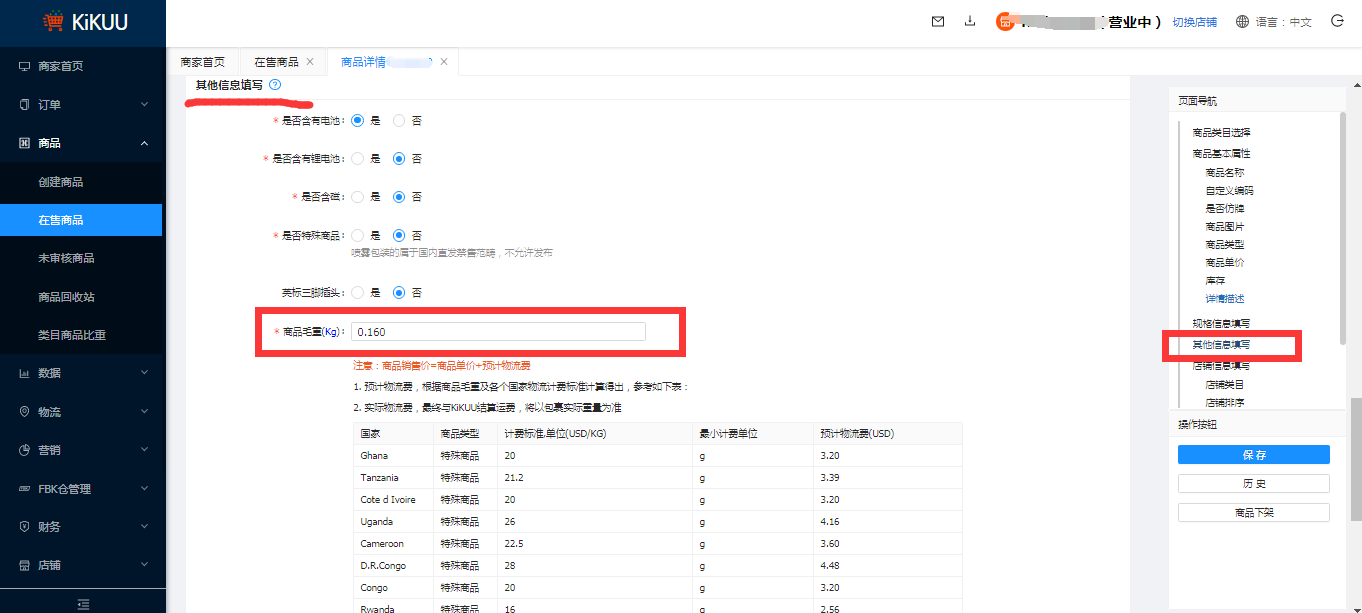This screenshot has width=1362, height=613.
Task: Close the 在售商品 tab
Action: [310, 62]
